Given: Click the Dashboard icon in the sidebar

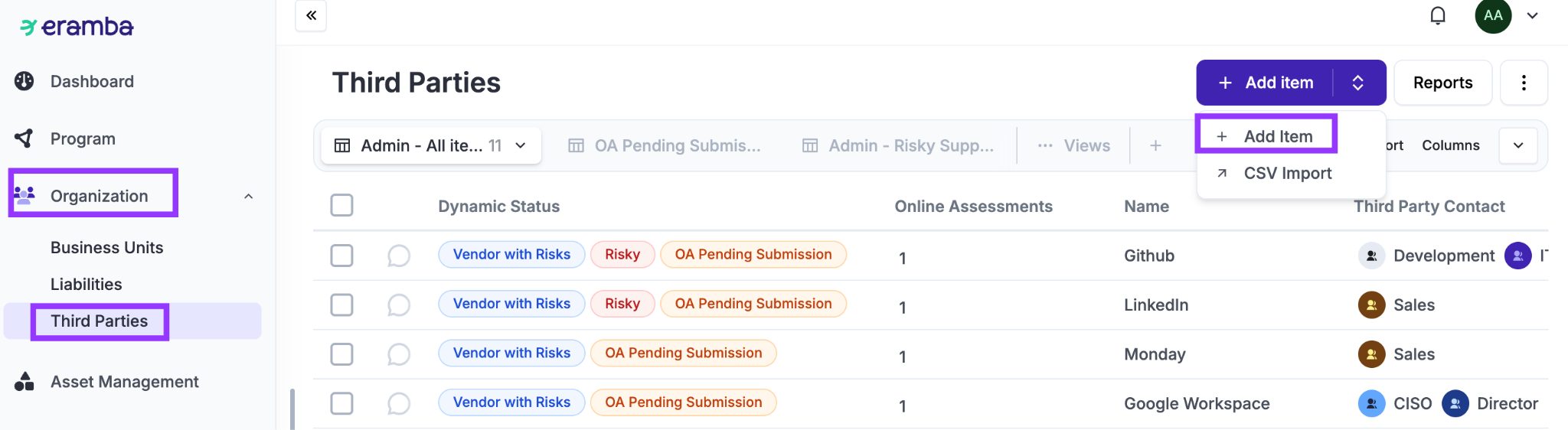Looking at the screenshot, I should pos(24,81).
